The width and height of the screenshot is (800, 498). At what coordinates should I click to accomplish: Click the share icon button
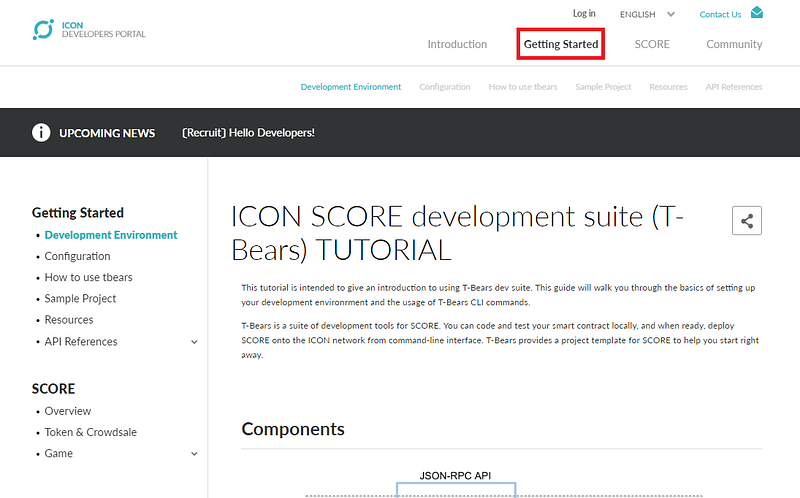(x=747, y=220)
